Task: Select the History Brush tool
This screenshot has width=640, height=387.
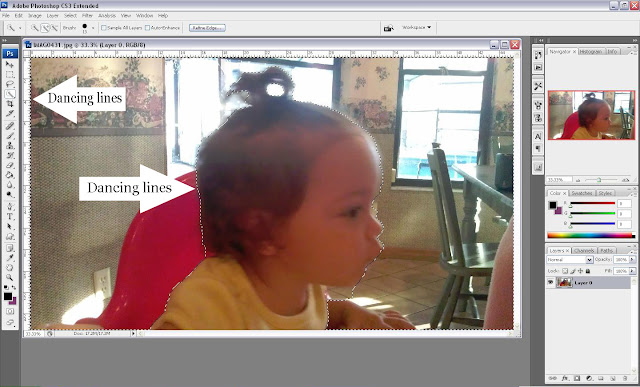Action: (10, 156)
